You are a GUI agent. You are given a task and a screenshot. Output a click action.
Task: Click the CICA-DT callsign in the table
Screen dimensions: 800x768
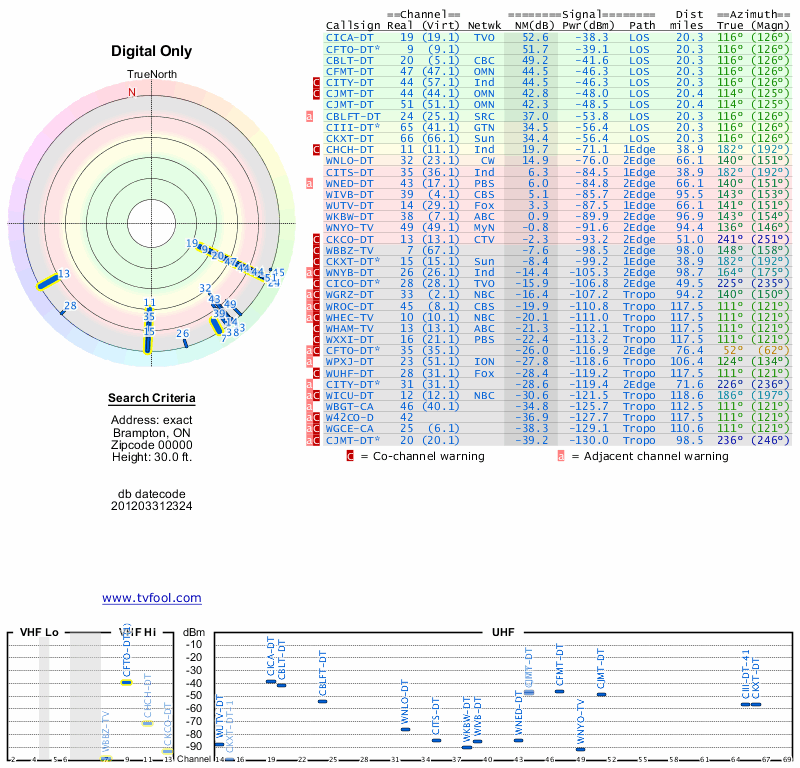click(350, 37)
